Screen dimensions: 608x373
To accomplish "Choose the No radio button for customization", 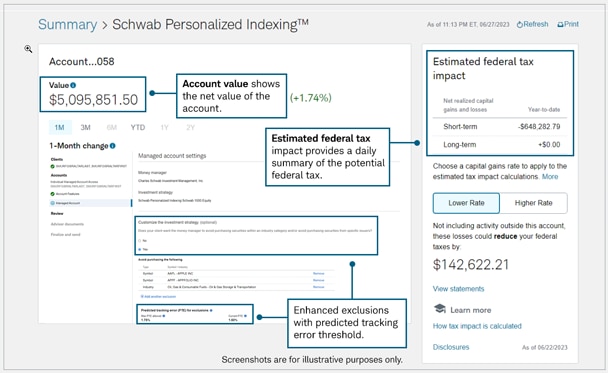I will pos(140,241).
